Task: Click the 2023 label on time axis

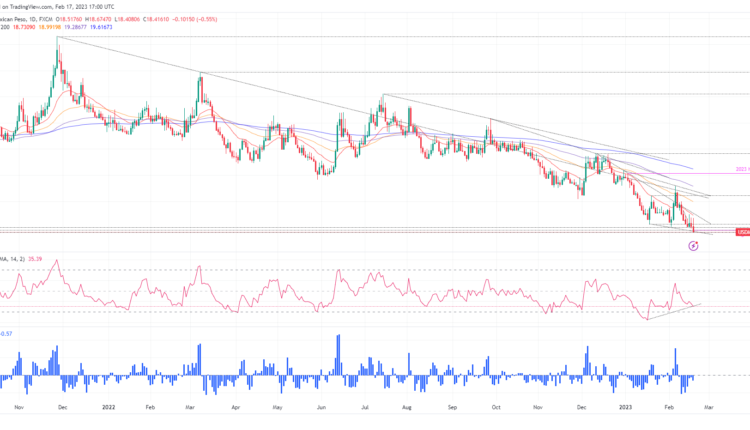Action: (622, 409)
